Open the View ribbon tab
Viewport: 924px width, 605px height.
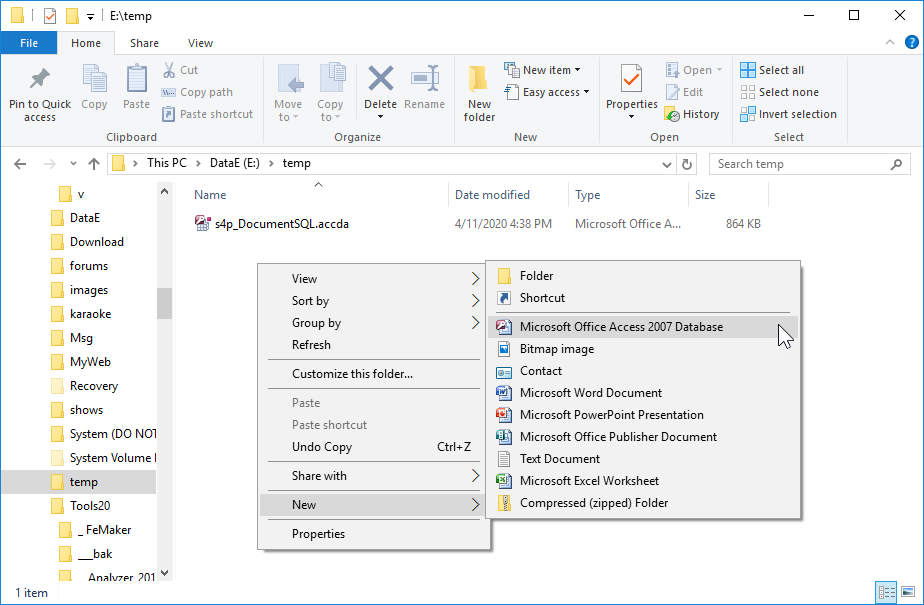200,43
